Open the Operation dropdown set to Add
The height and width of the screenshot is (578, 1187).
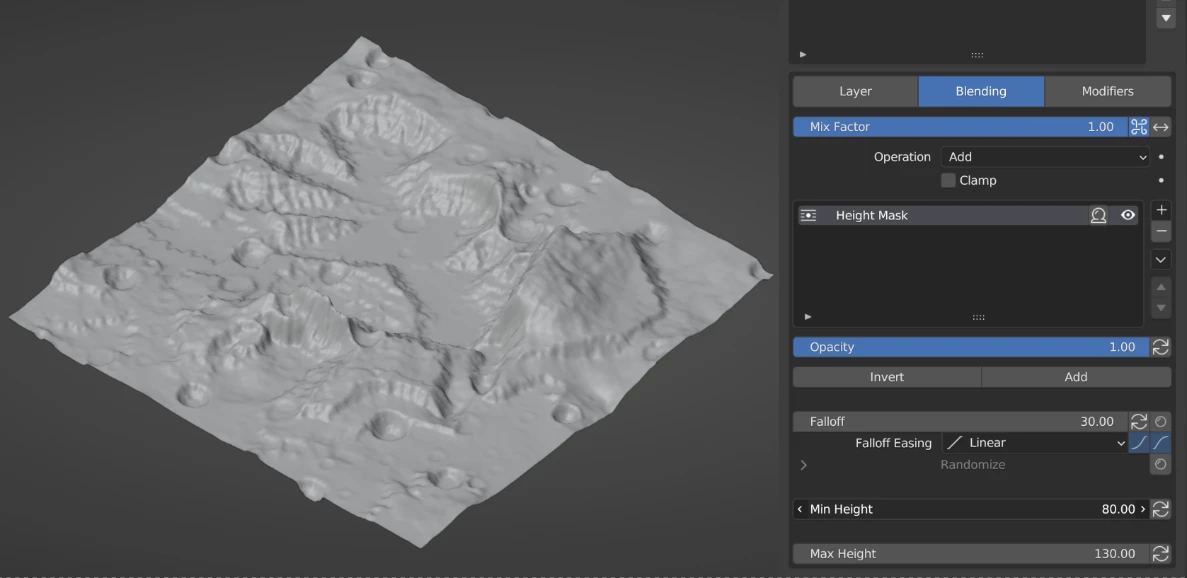[1046, 157]
